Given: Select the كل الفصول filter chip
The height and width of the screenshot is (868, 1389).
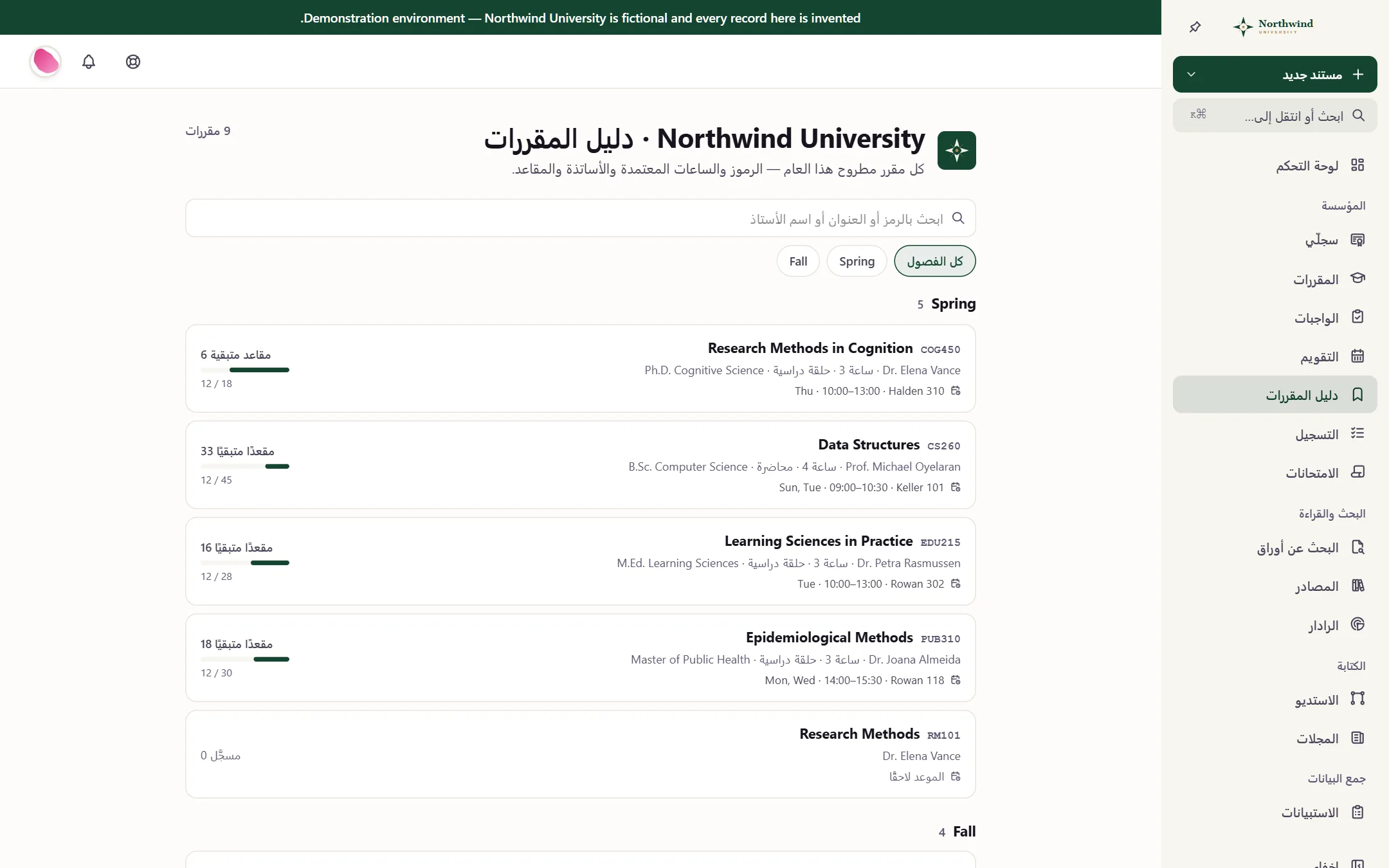Looking at the screenshot, I should pyautogui.click(x=934, y=262).
